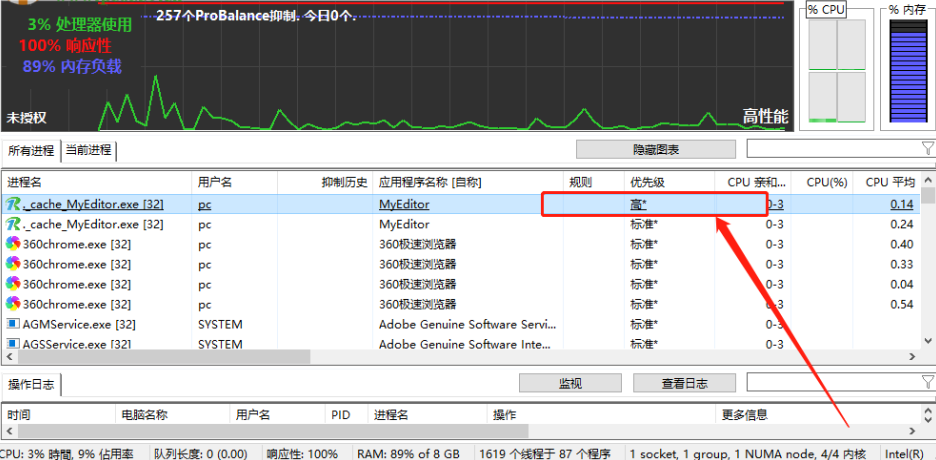Click the AGSService.exe [32] row name
The image size is (936, 460).
pyautogui.click(x=78, y=344)
